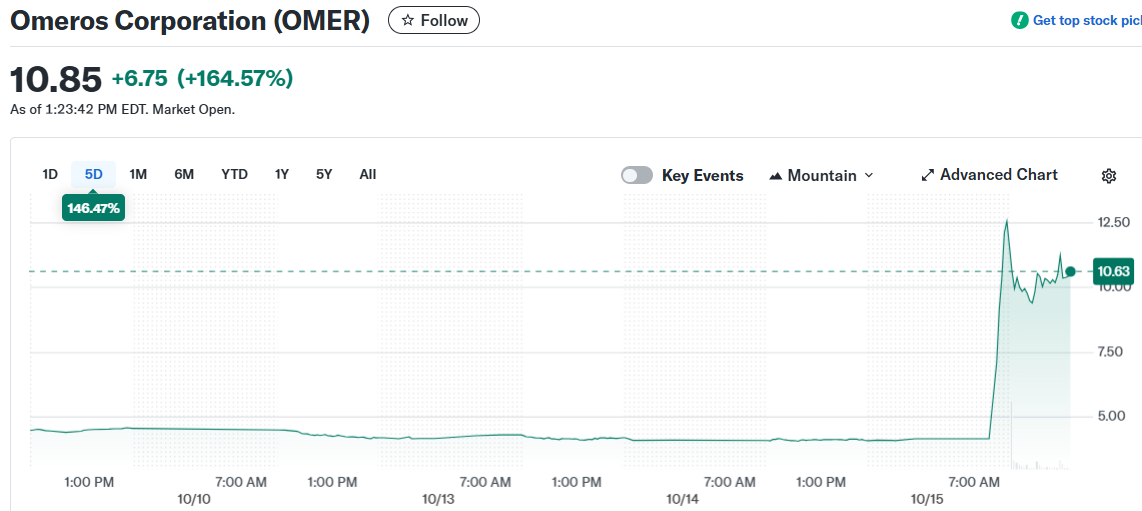The image size is (1142, 511).
Task: Select the 1Y time range
Action: (282, 174)
